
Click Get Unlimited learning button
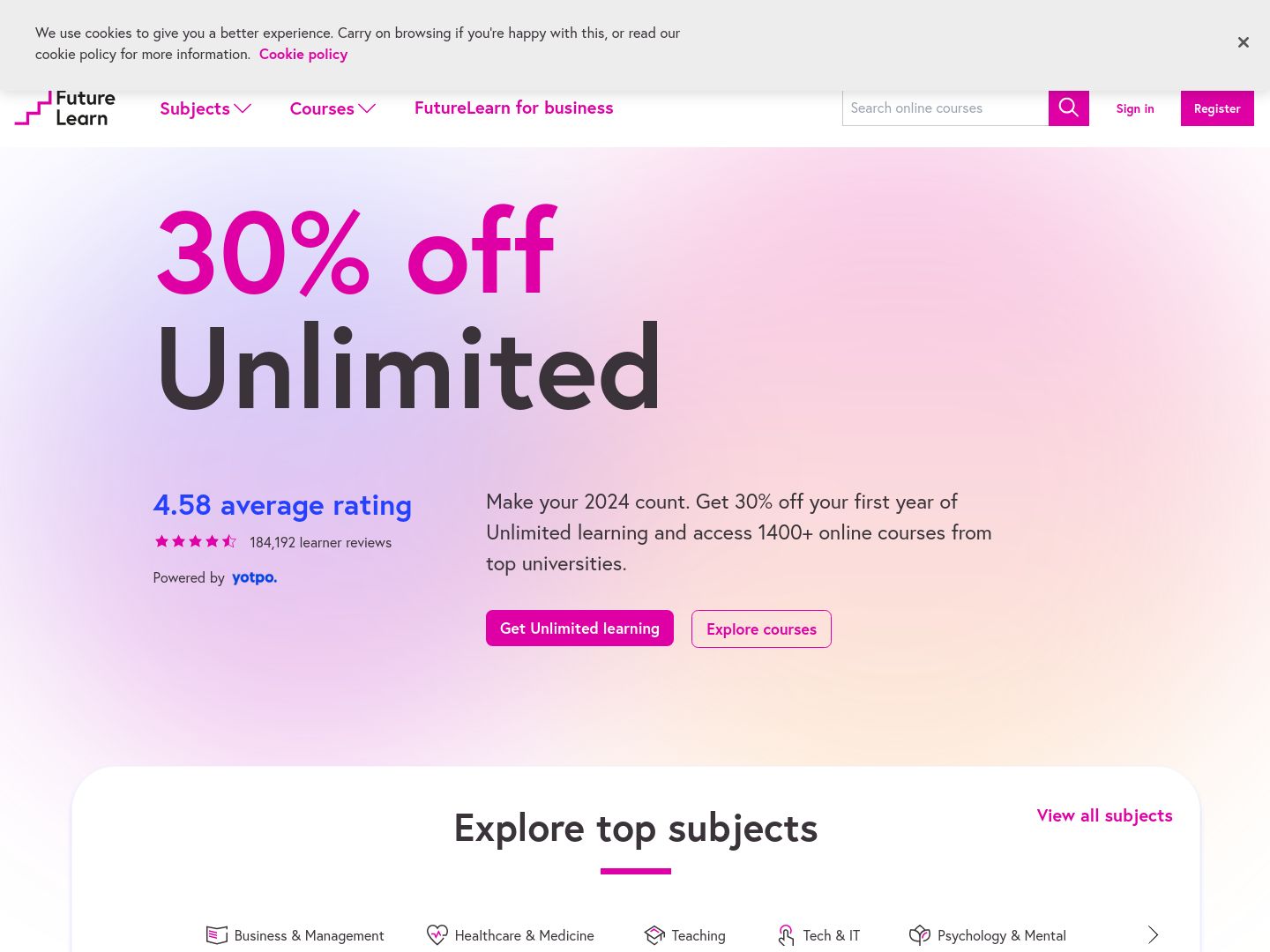coord(579,628)
